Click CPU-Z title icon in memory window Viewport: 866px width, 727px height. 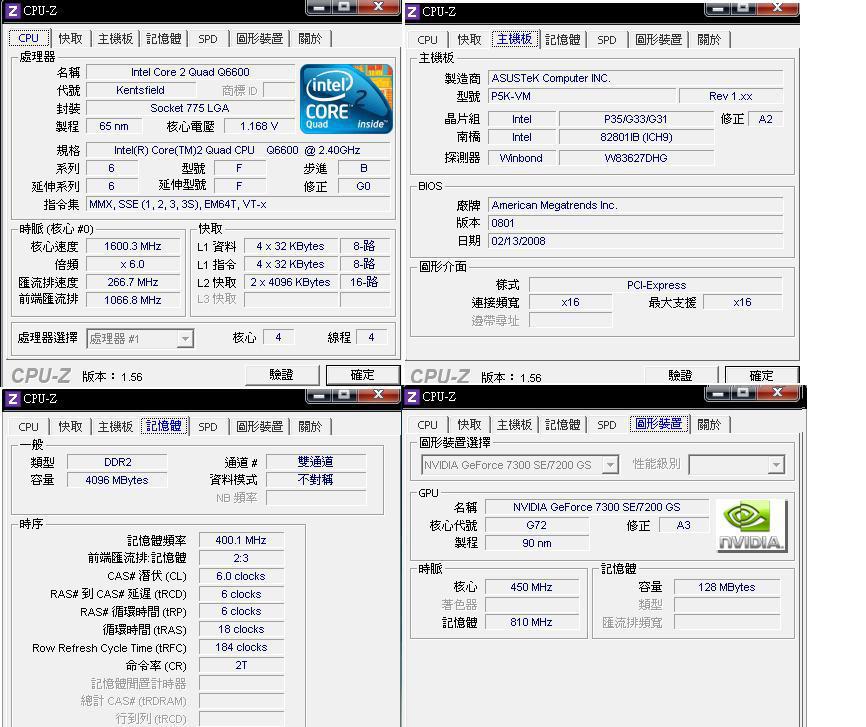pyautogui.click(x=12, y=398)
